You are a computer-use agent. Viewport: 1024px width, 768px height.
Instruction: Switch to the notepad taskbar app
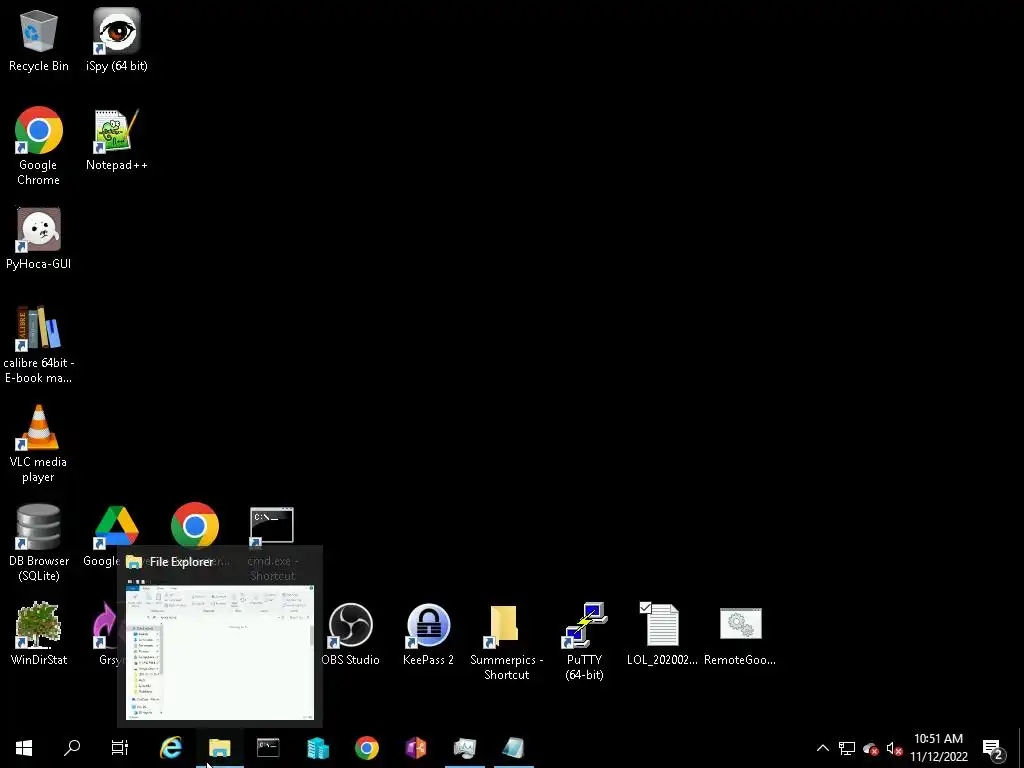click(514, 748)
